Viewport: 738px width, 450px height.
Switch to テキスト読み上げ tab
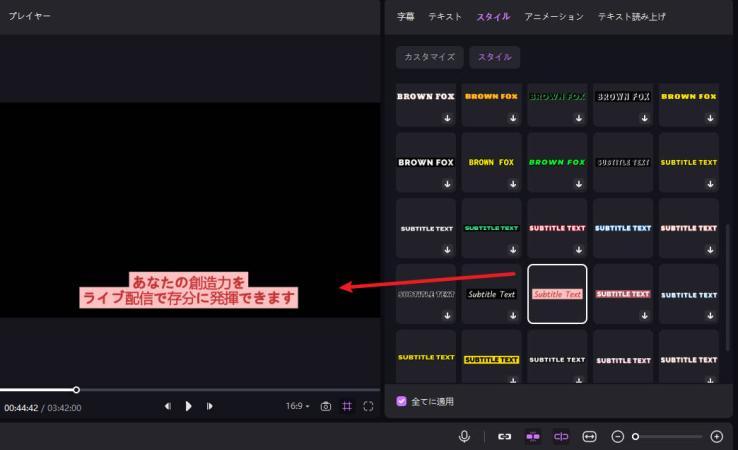point(631,17)
